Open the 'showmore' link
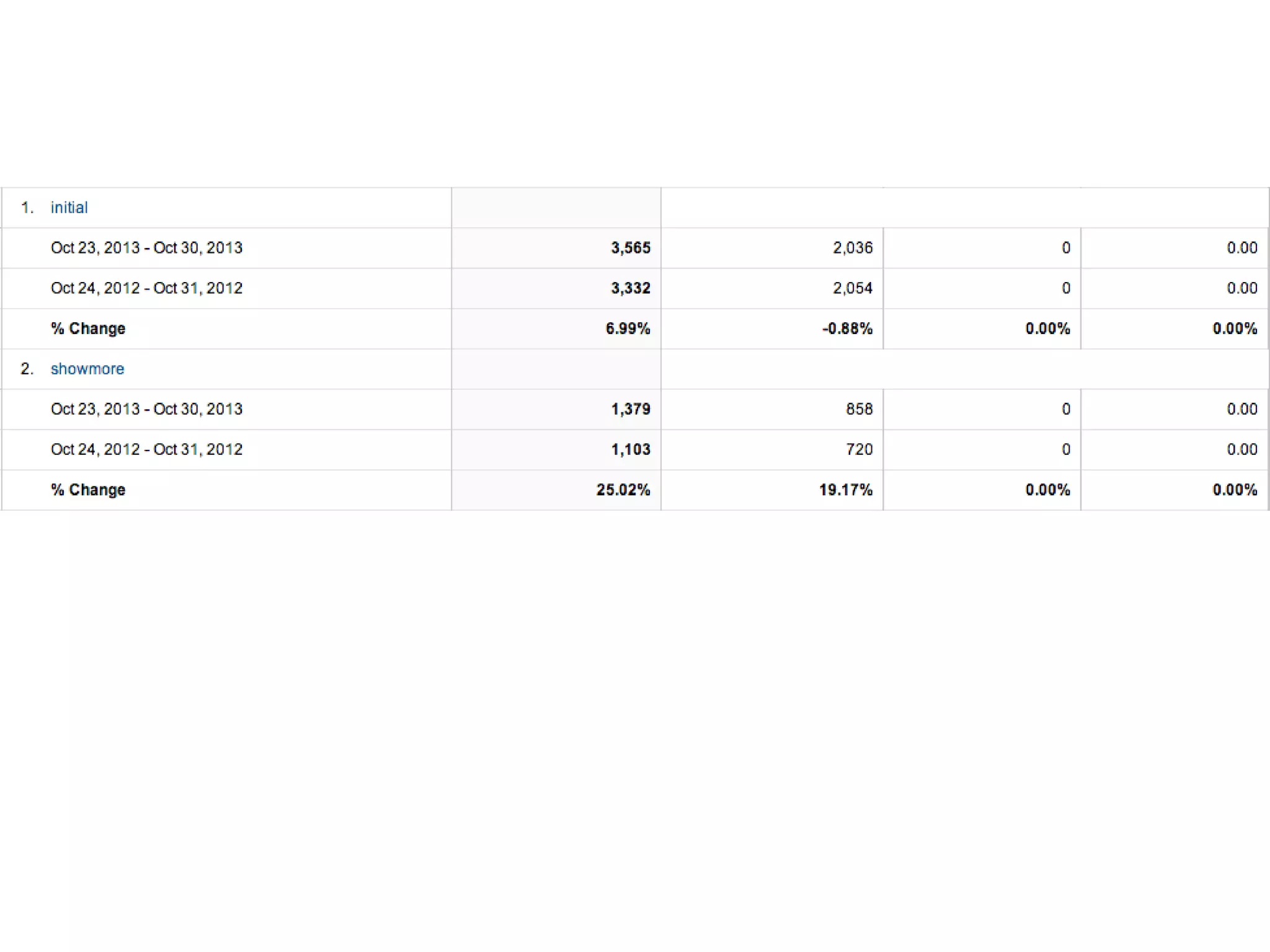The height and width of the screenshot is (952, 1270). (x=87, y=369)
